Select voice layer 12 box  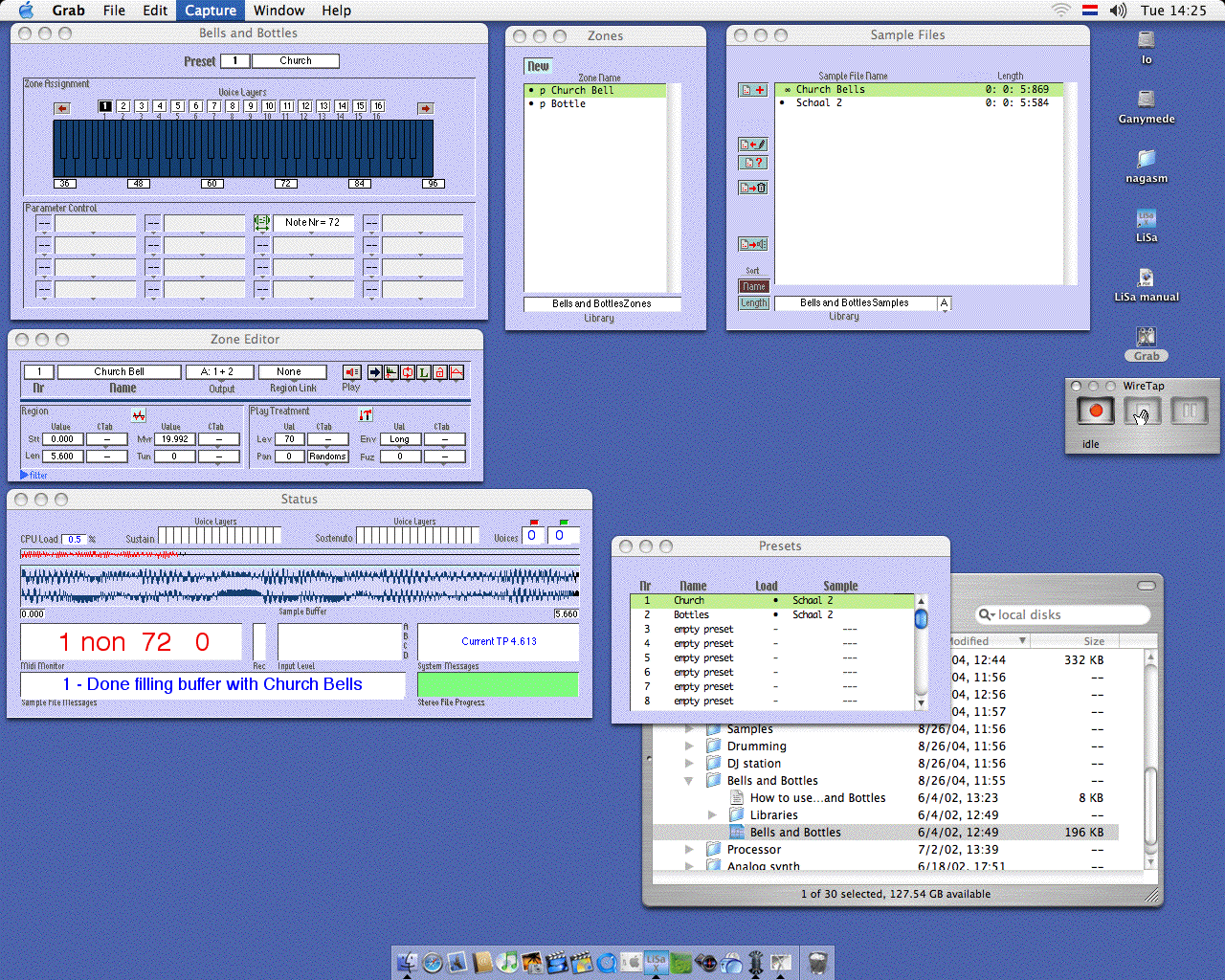(305, 106)
